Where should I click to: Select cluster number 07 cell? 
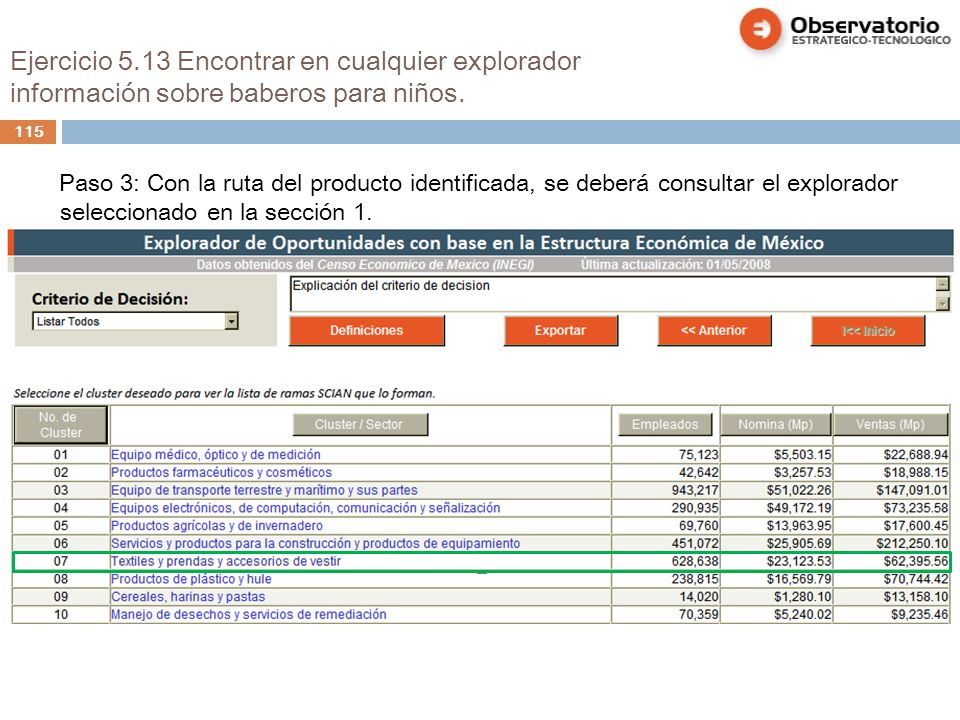pos(61,561)
